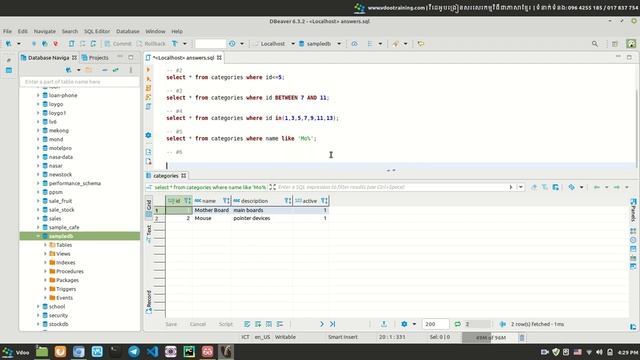640x360 pixels.
Task: Minimize the Database Navigator panel
Action: [120, 57]
